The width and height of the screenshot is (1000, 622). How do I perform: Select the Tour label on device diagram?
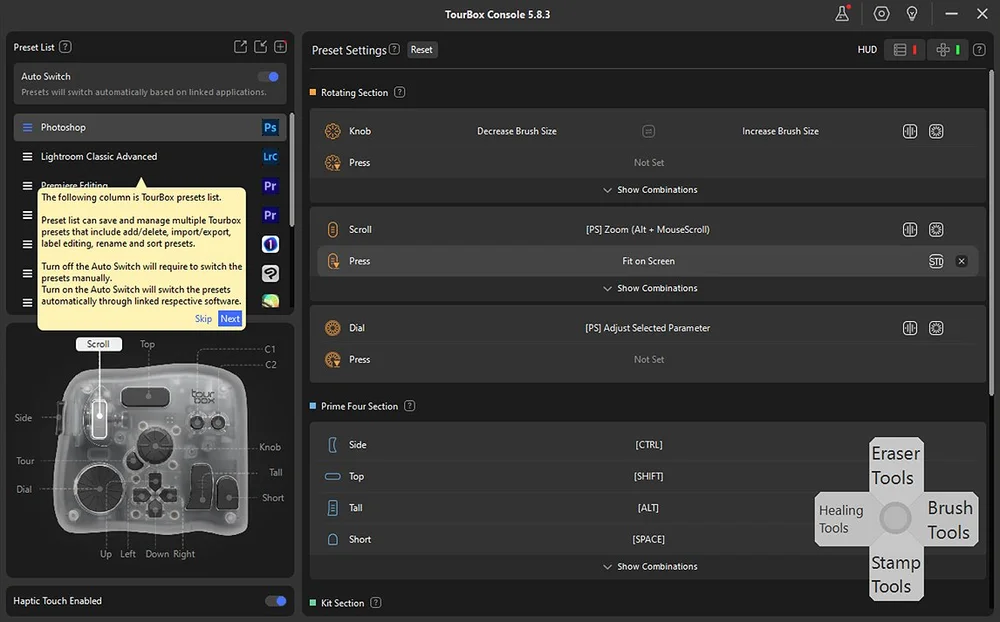[25, 461]
